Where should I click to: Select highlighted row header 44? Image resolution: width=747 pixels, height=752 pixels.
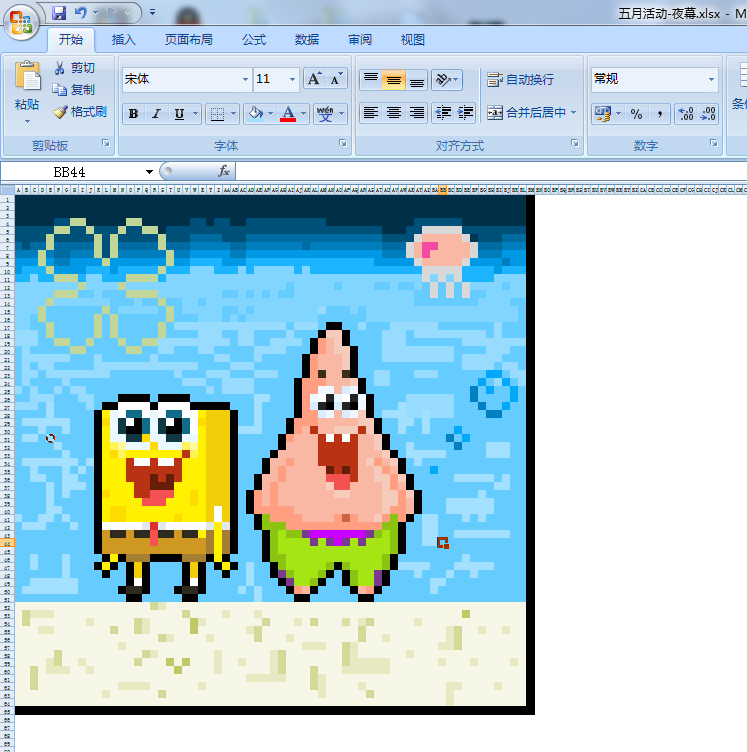coord(7,543)
